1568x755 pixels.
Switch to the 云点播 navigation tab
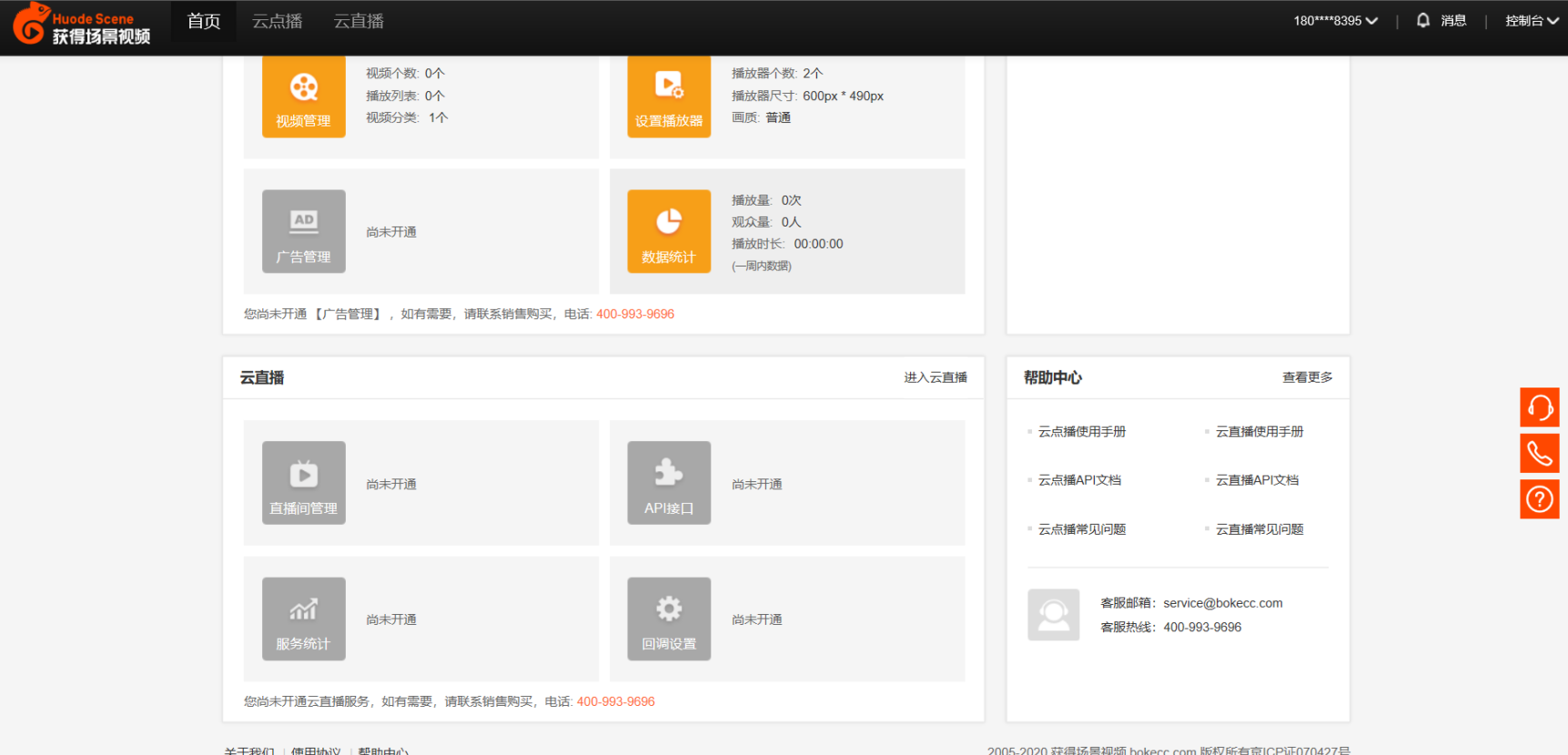pos(277,21)
